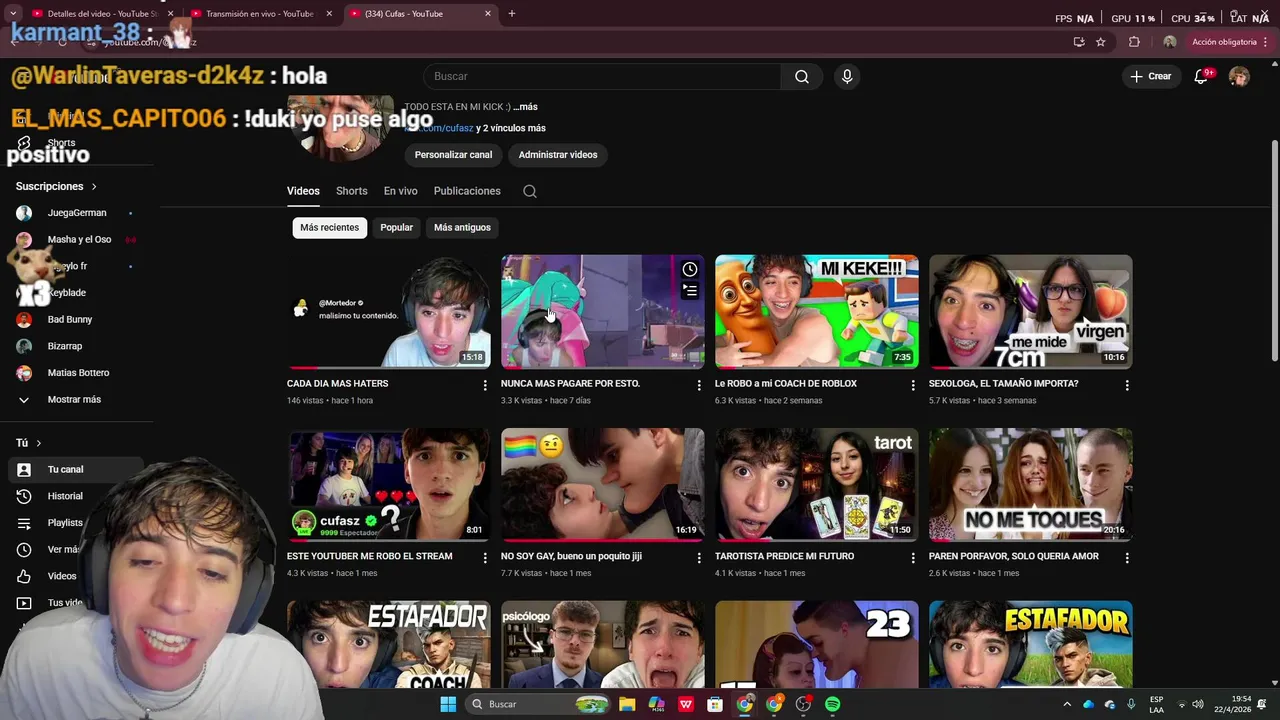Switch to the En vivo tab
The image size is (1280, 720).
point(400,191)
